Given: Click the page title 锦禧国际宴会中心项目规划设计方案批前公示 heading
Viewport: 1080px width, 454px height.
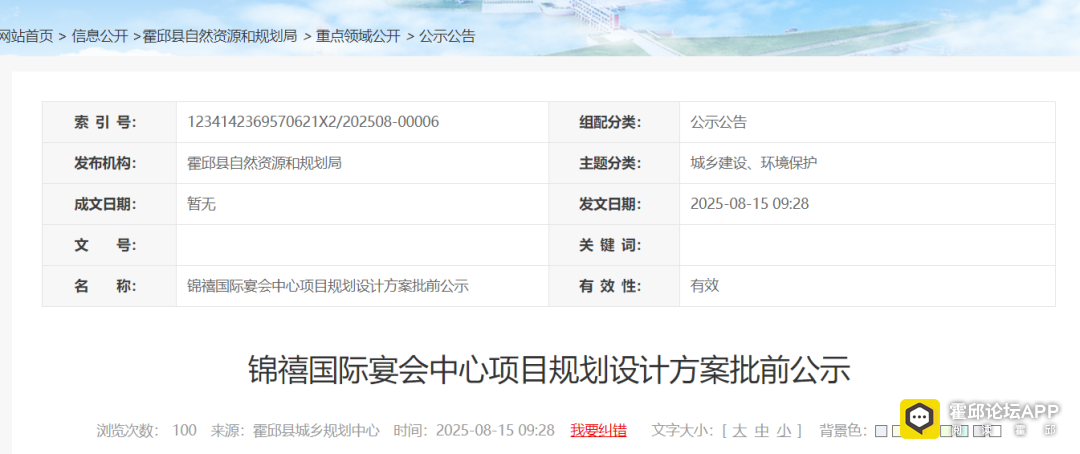Looking at the screenshot, I should (548, 370).
